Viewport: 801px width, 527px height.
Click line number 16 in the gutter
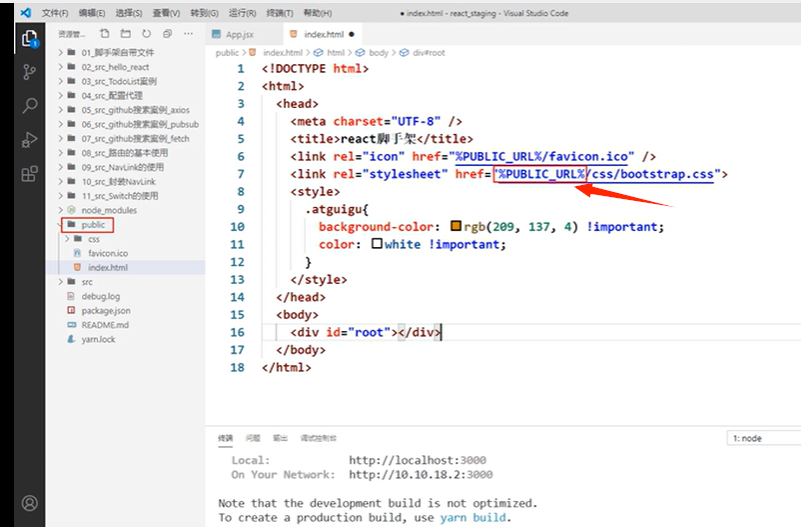[x=237, y=332]
